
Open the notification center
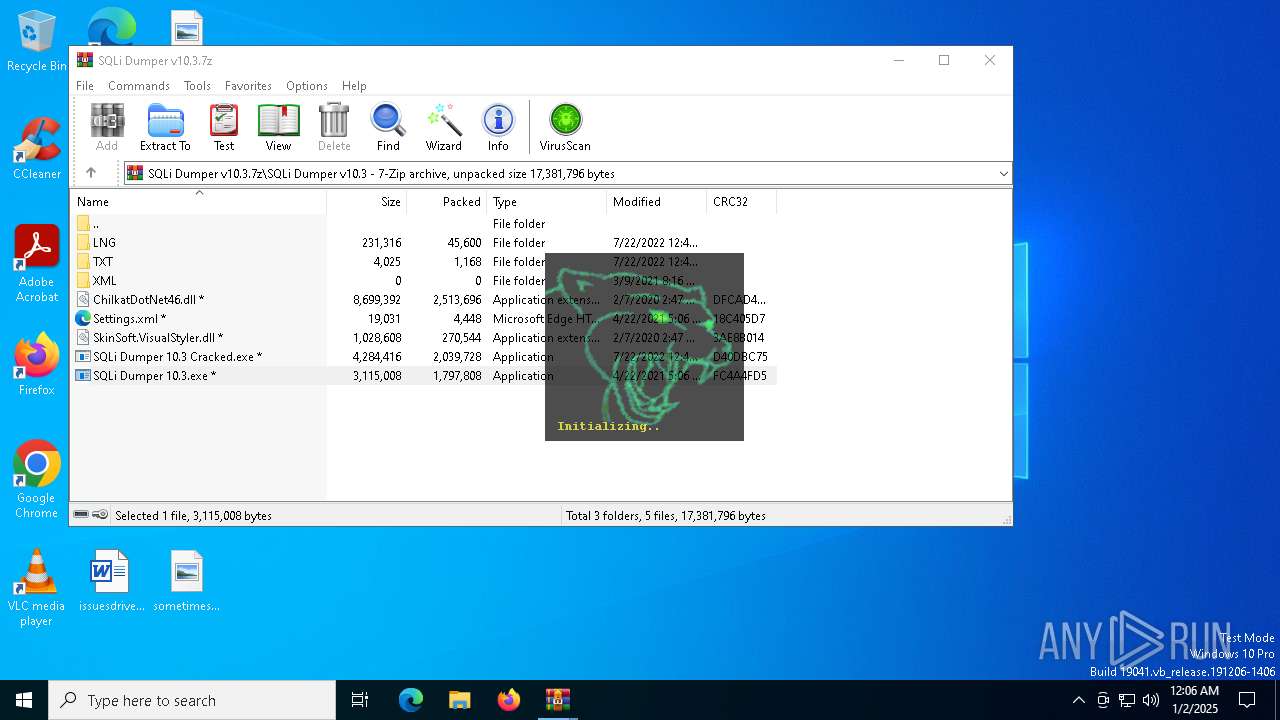coord(1247,700)
